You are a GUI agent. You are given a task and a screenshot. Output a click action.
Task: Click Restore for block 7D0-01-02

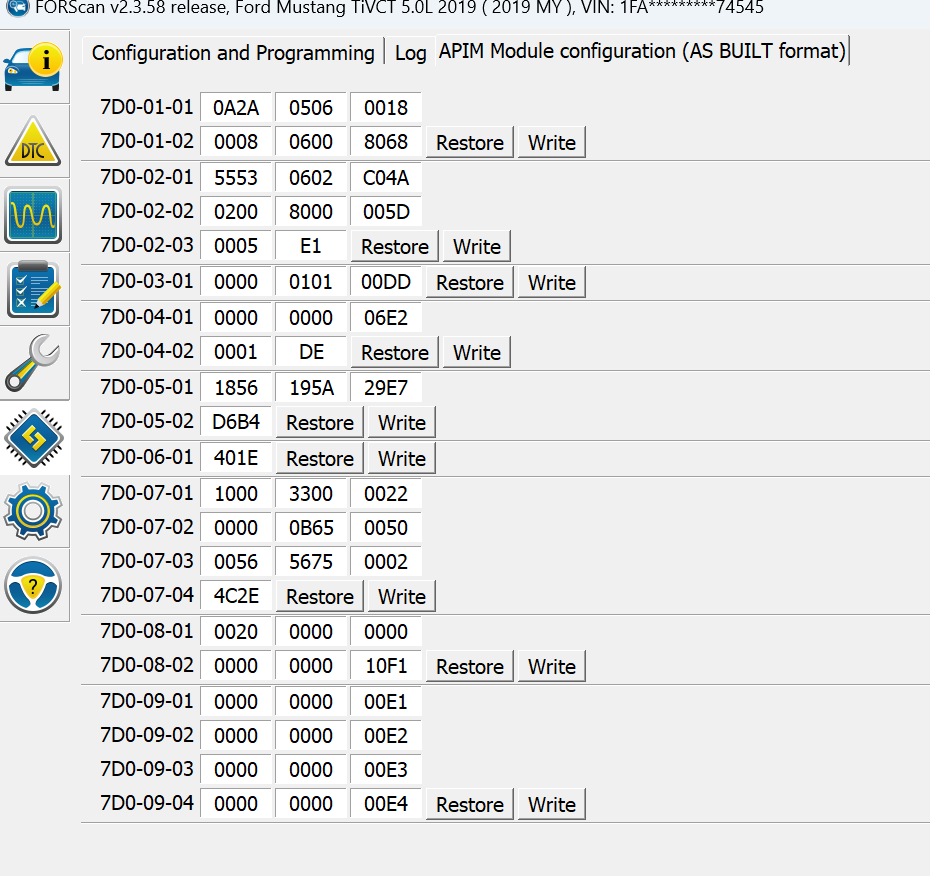[x=470, y=142]
